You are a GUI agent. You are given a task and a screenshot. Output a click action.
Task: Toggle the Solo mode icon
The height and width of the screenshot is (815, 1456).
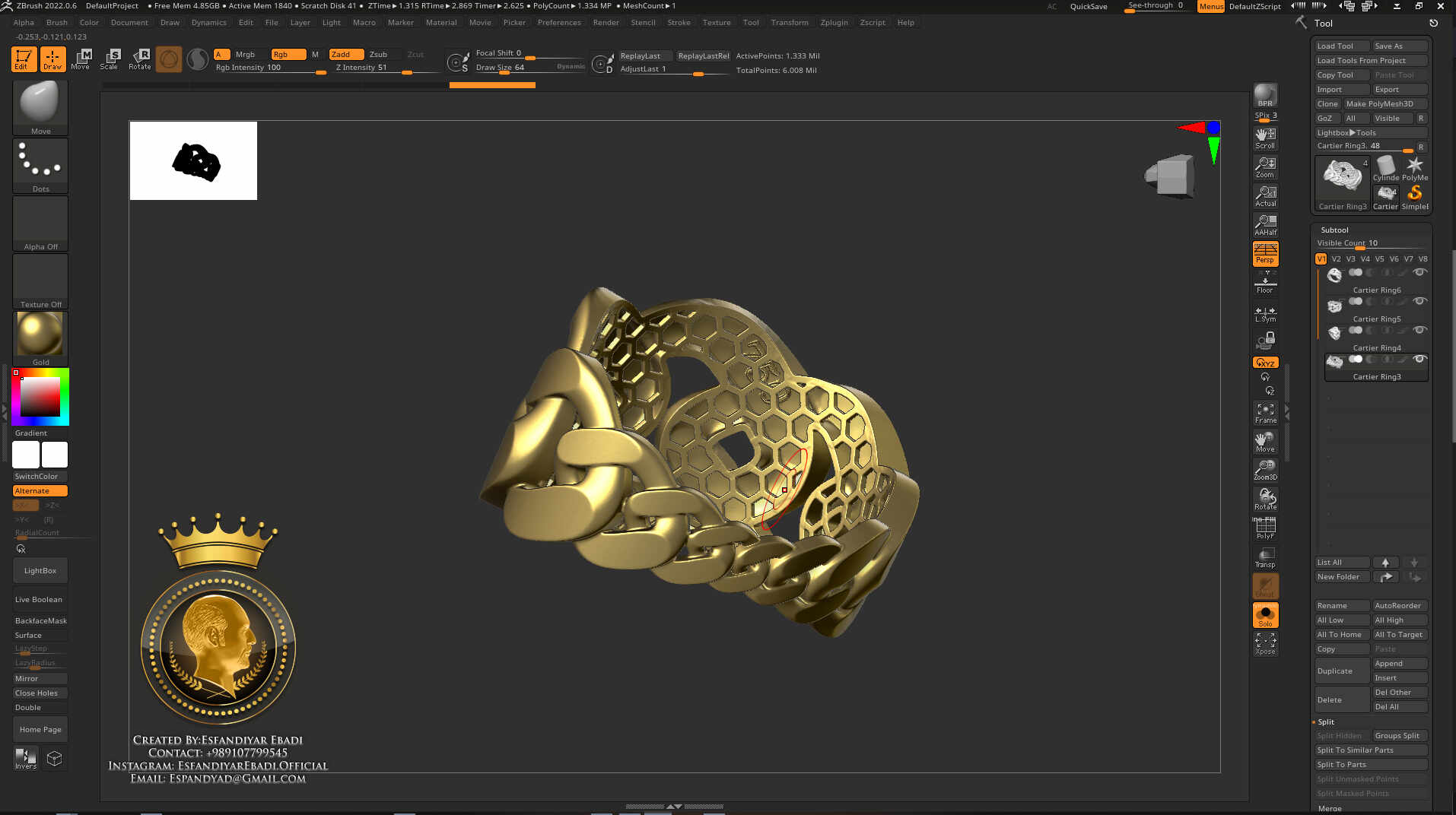click(x=1265, y=615)
